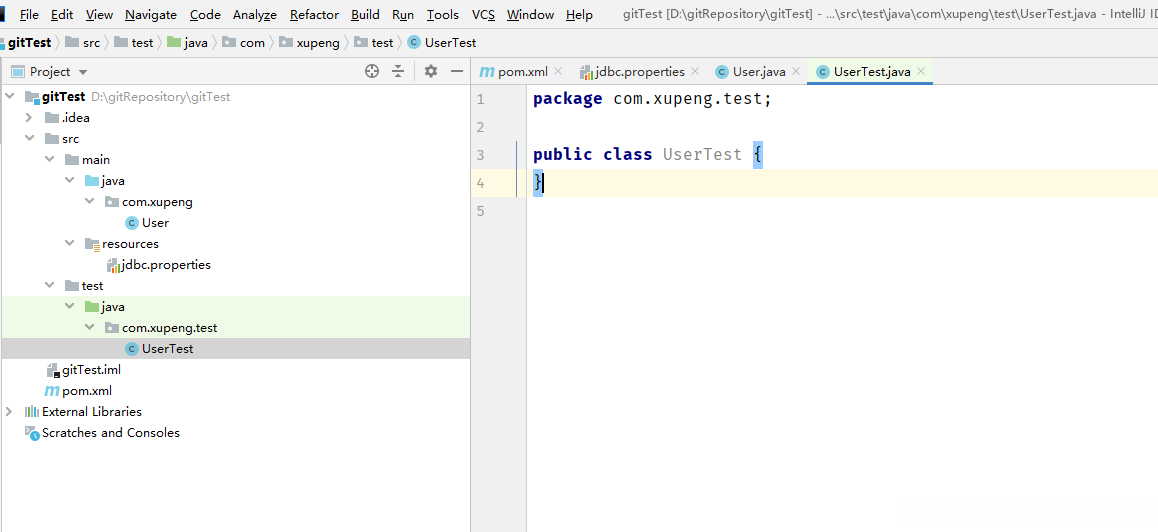Click the com.xupeng package icon

point(112,202)
